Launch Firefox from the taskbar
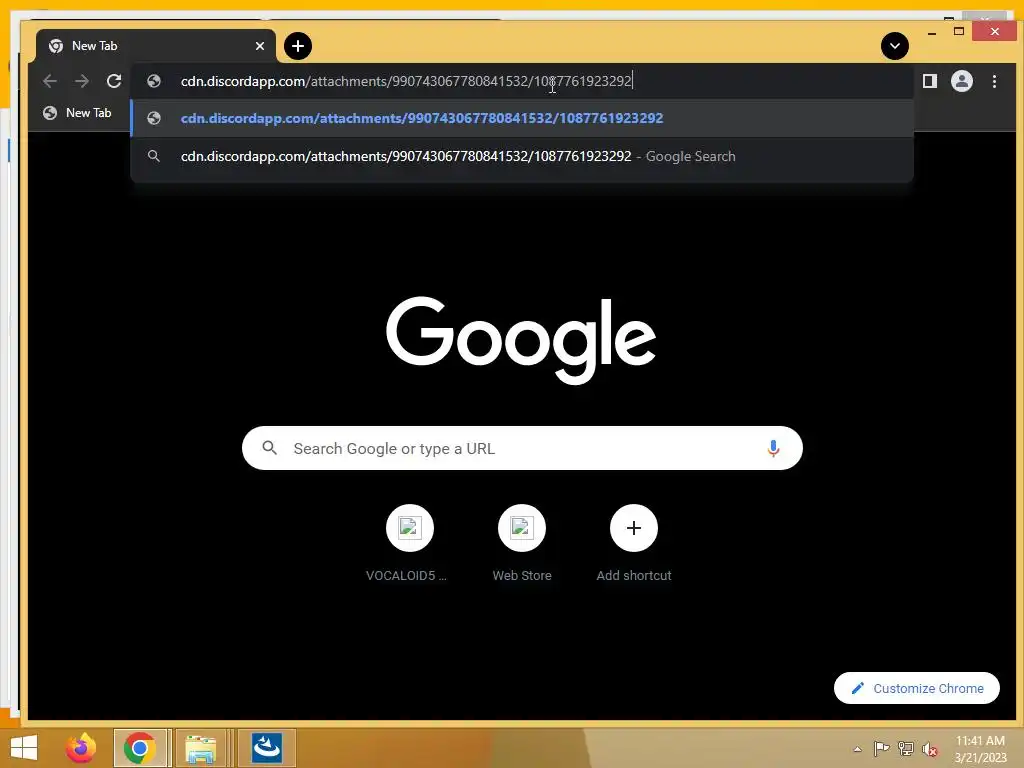 click(x=81, y=748)
